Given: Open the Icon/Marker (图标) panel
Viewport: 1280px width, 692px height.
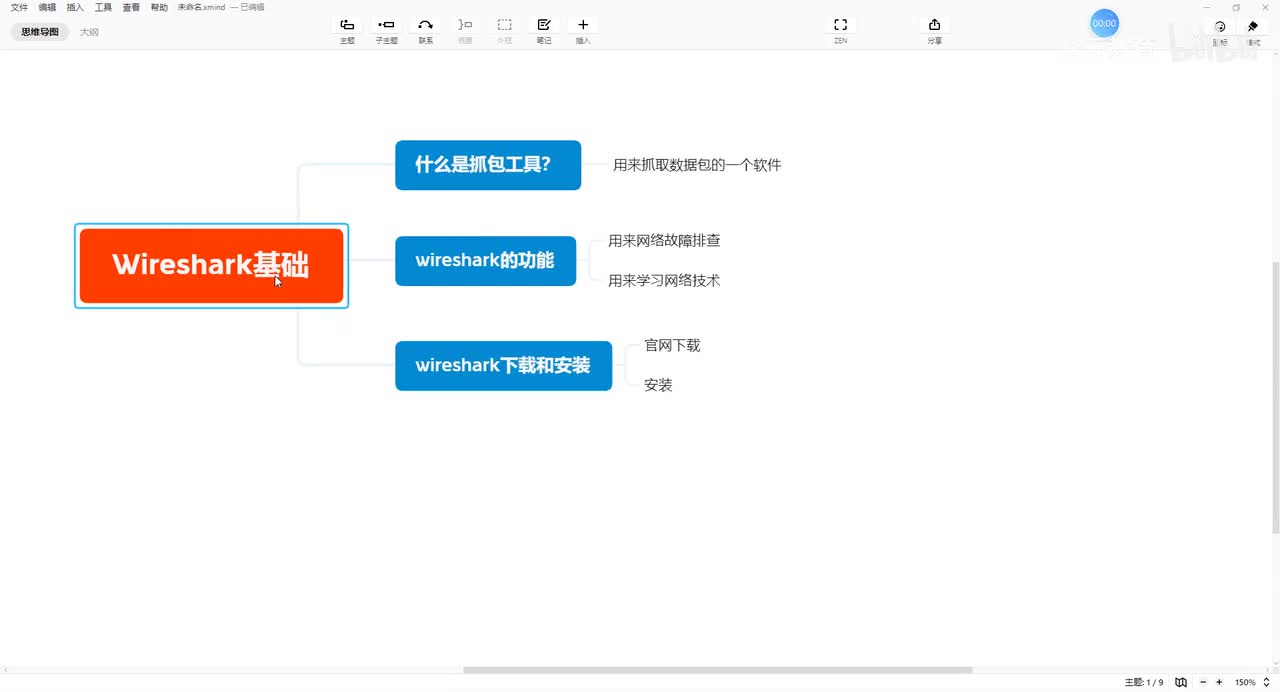Looking at the screenshot, I should point(1220,27).
